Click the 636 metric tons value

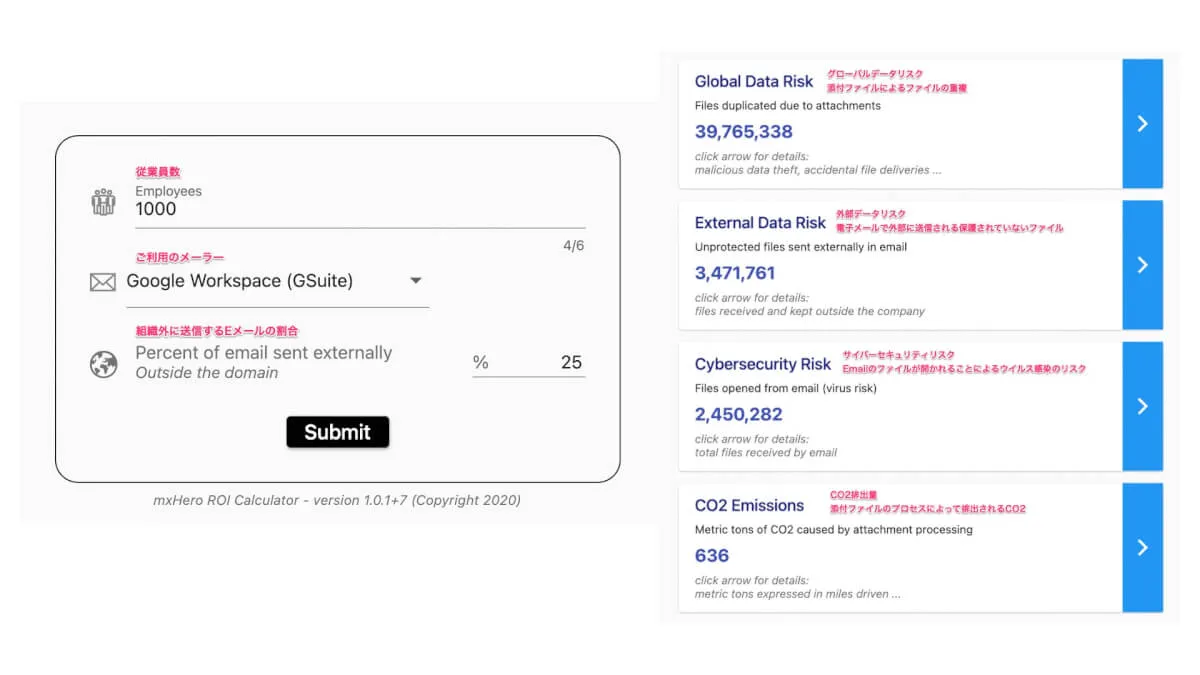click(712, 555)
